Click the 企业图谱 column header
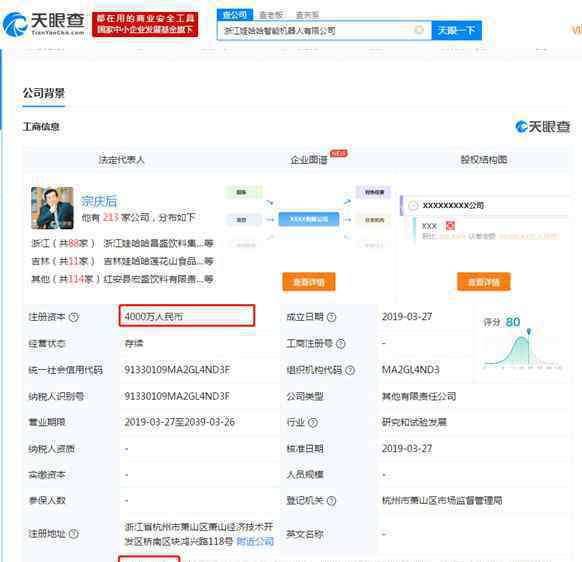The width and height of the screenshot is (582, 562). pyautogui.click(x=309, y=160)
